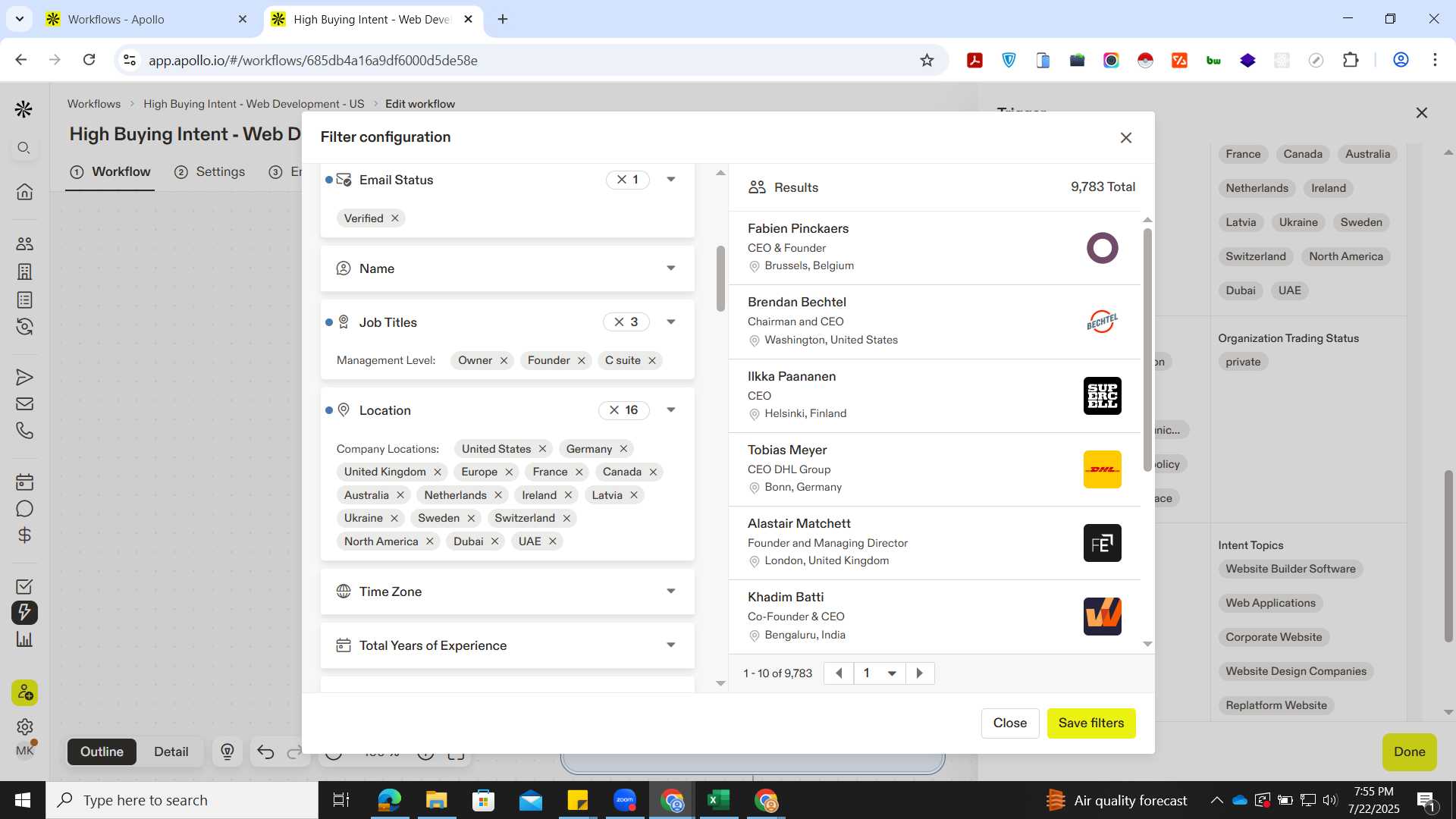
Task: Click the filter list scrollbar thumb
Action: tap(720, 278)
